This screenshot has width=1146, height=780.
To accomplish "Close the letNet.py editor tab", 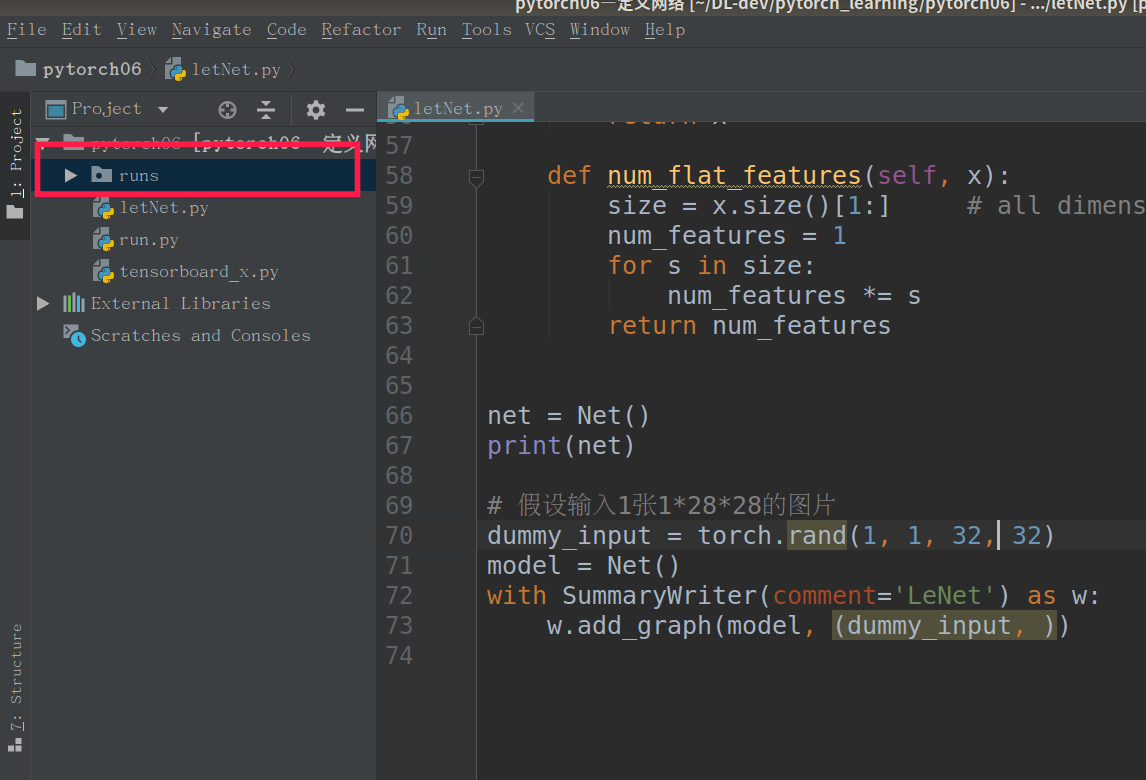I will pyautogui.click(x=518, y=108).
